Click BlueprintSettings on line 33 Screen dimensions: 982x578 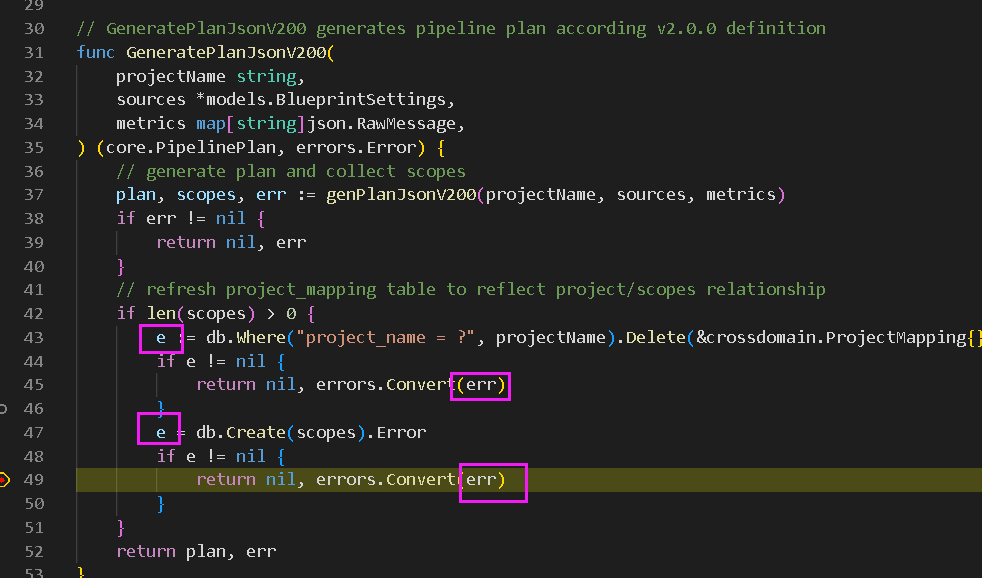(361, 100)
